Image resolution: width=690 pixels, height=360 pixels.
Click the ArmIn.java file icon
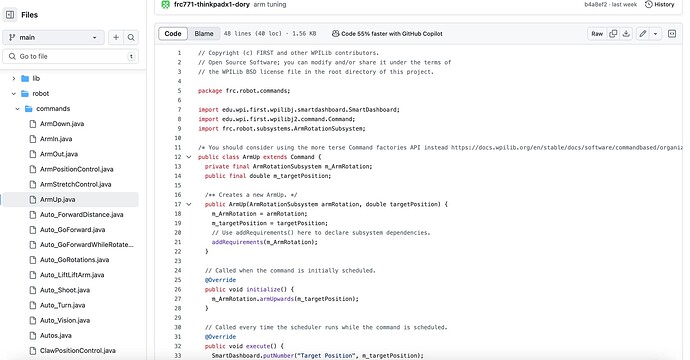(x=33, y=139)
